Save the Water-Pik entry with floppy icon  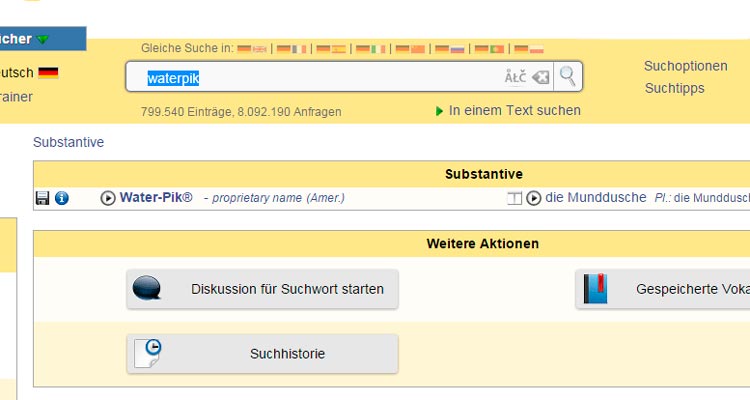pos(43,198)
